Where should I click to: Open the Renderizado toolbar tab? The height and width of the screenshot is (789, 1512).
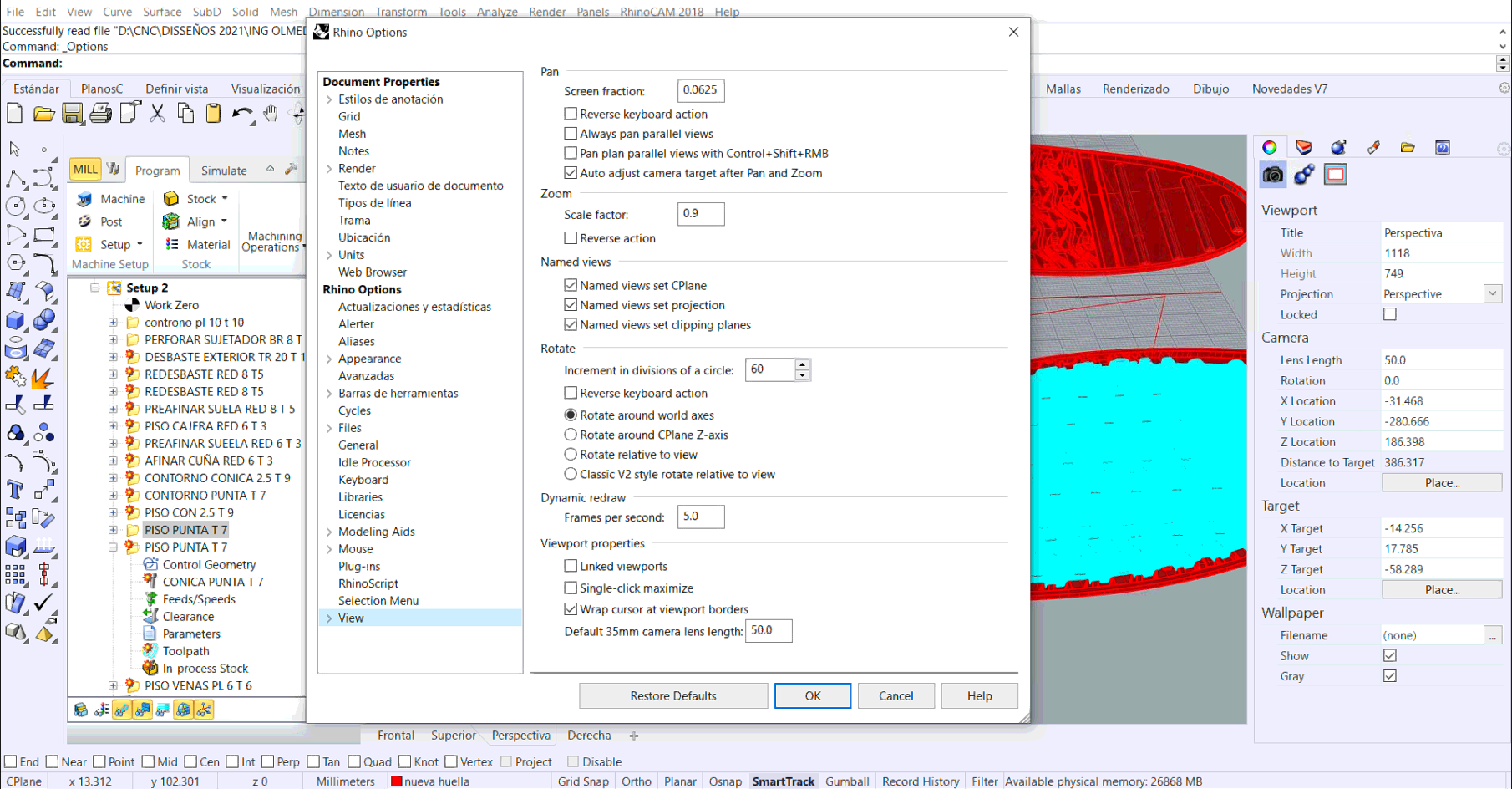pos(1135,89)
